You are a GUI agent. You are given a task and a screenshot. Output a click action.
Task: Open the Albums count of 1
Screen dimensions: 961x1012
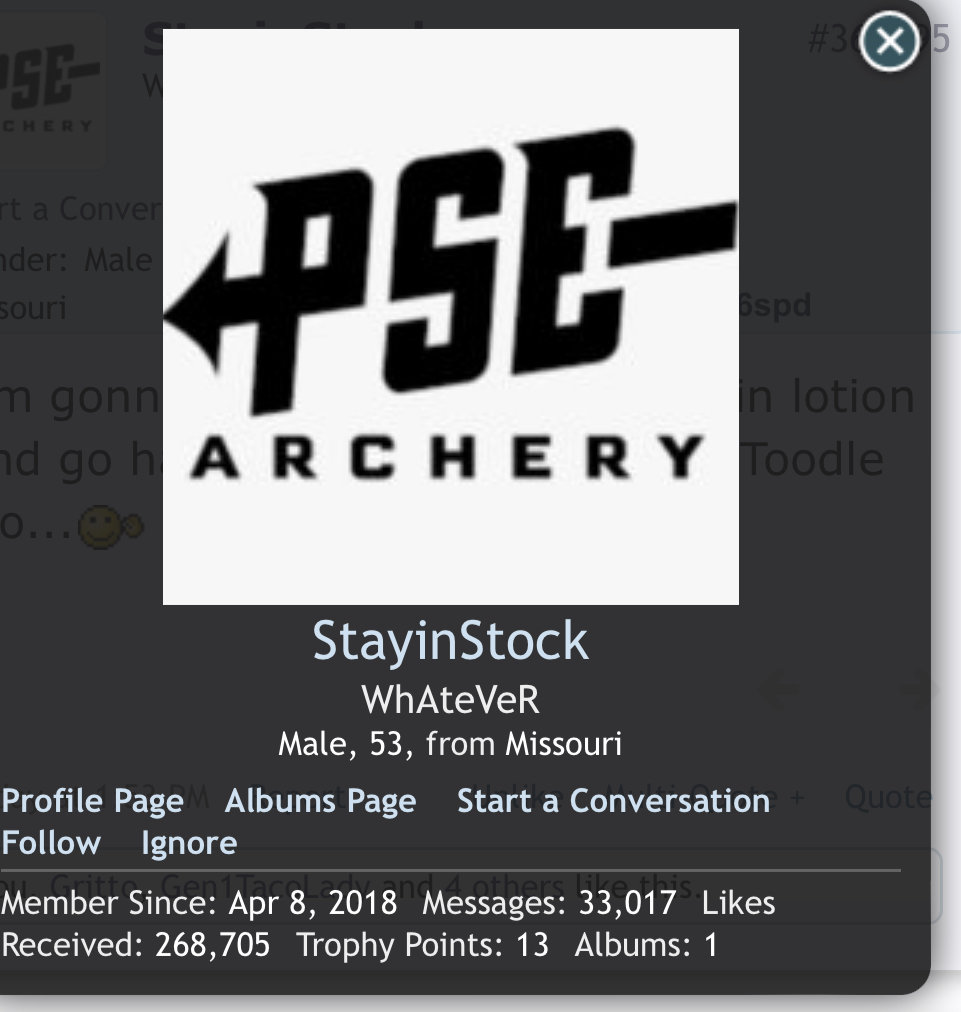711,944
